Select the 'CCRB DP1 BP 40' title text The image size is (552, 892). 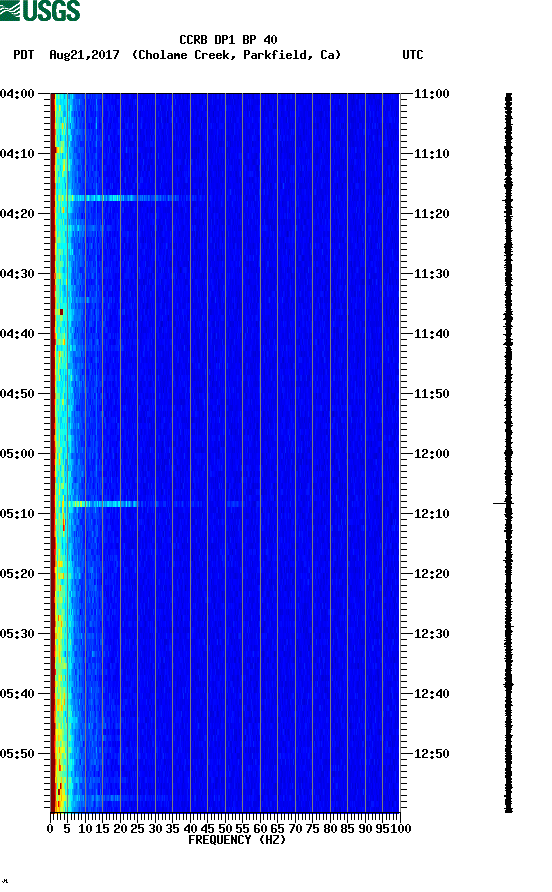point(228,40)
